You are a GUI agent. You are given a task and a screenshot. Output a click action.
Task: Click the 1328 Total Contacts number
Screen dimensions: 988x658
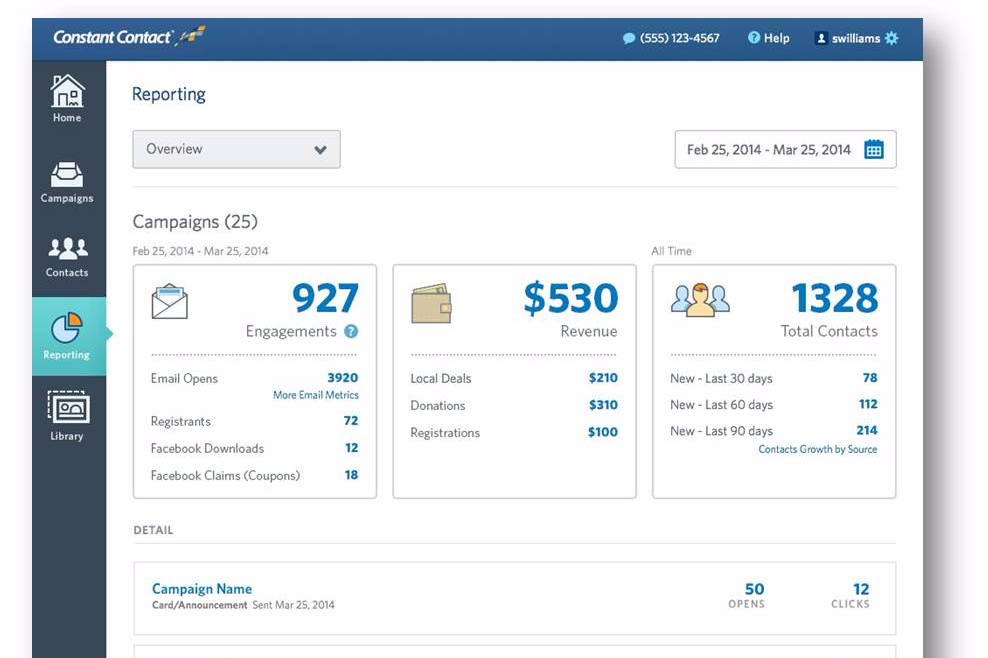click(834, 299)
